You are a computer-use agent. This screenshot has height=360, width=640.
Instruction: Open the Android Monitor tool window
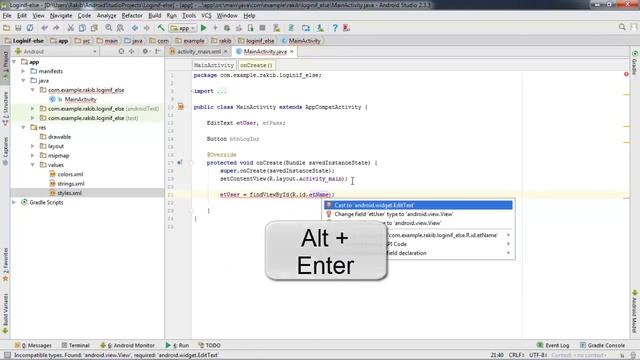point(128,345)
